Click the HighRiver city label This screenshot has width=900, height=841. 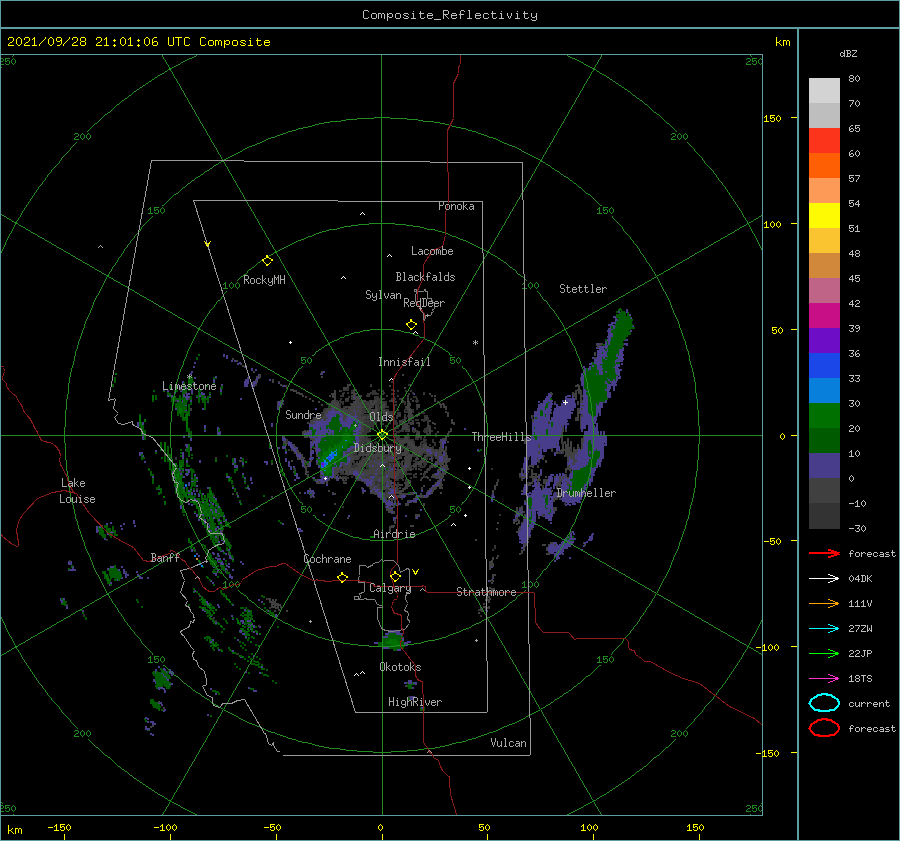pos(415,702)
